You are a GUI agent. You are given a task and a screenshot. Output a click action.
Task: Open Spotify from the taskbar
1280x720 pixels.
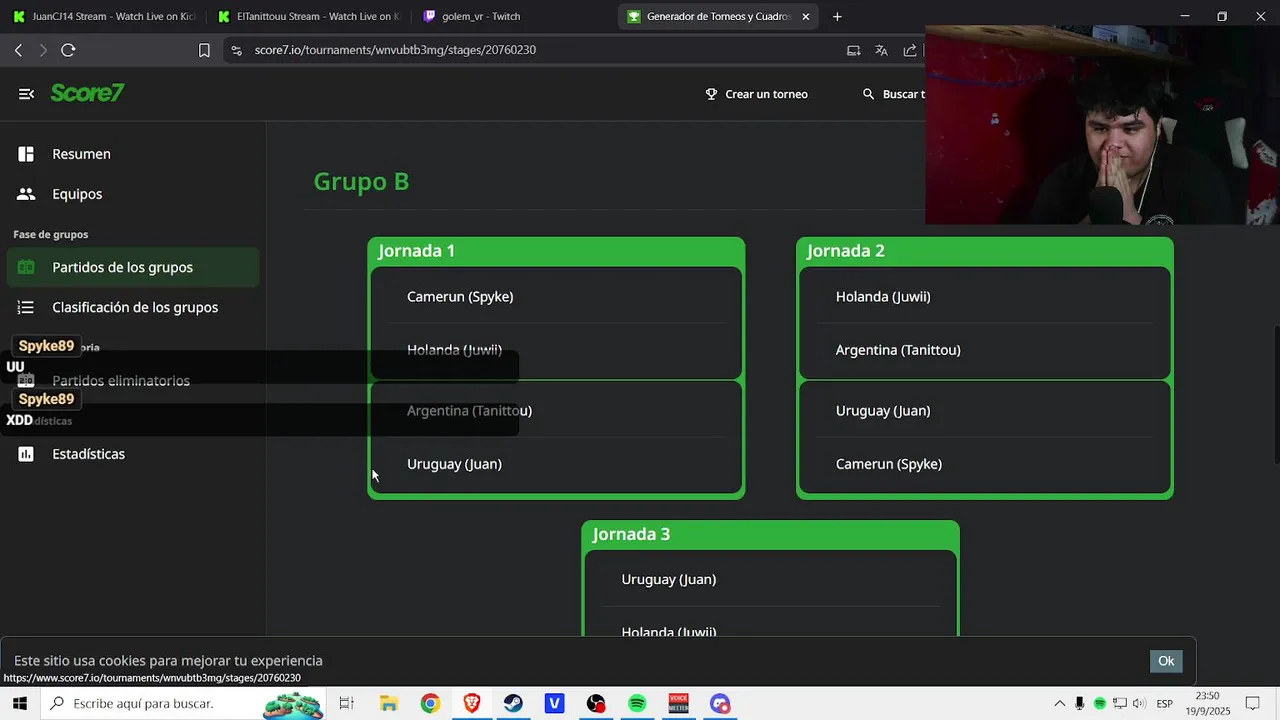coord(637,704)
